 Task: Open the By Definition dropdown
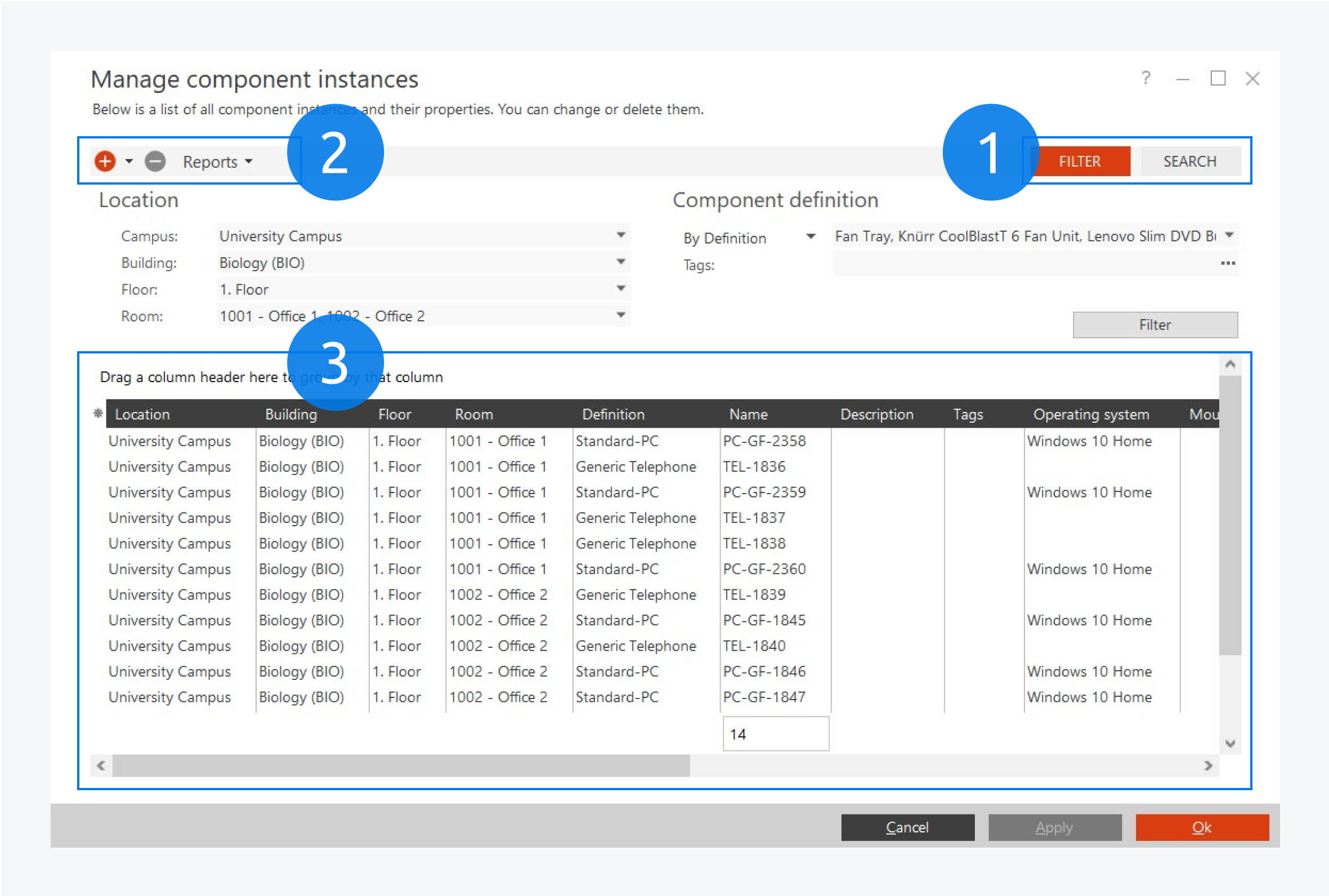click(x=811, y=236)
